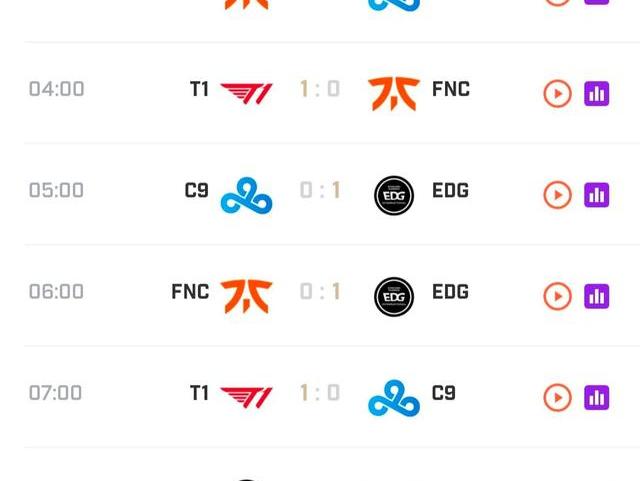Play the 06:00 FNC vs EDG match video
This screenshot has height=481, width=640.
pyautogui.click(x=557, y=296)
